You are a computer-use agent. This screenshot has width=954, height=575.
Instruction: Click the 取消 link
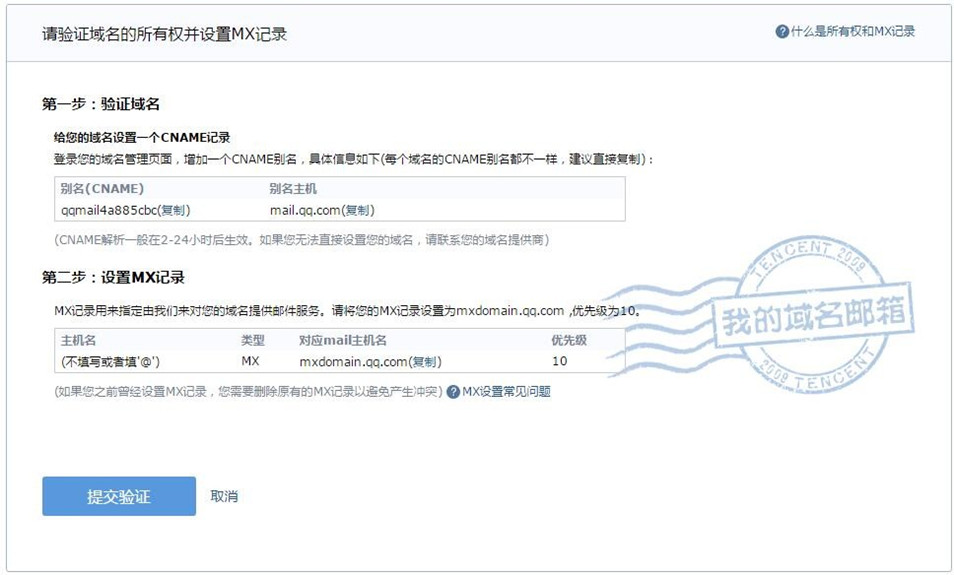click(x=224, y=497)
